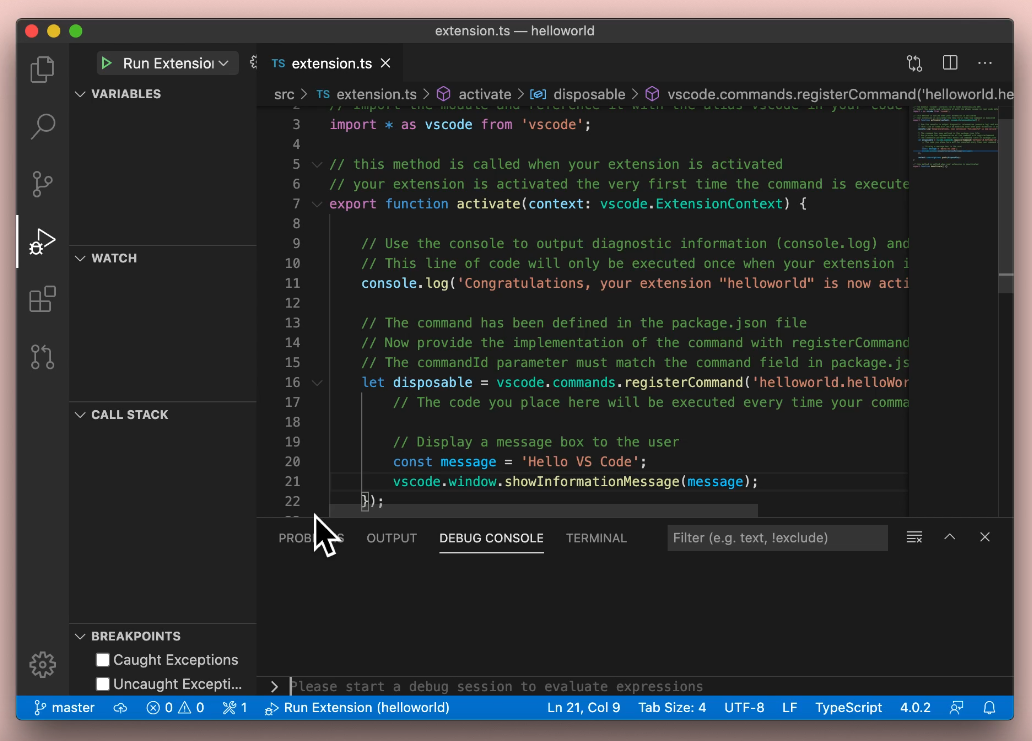Maximize the panel with chevron up
1032x741 pixels.
point(950,537)
